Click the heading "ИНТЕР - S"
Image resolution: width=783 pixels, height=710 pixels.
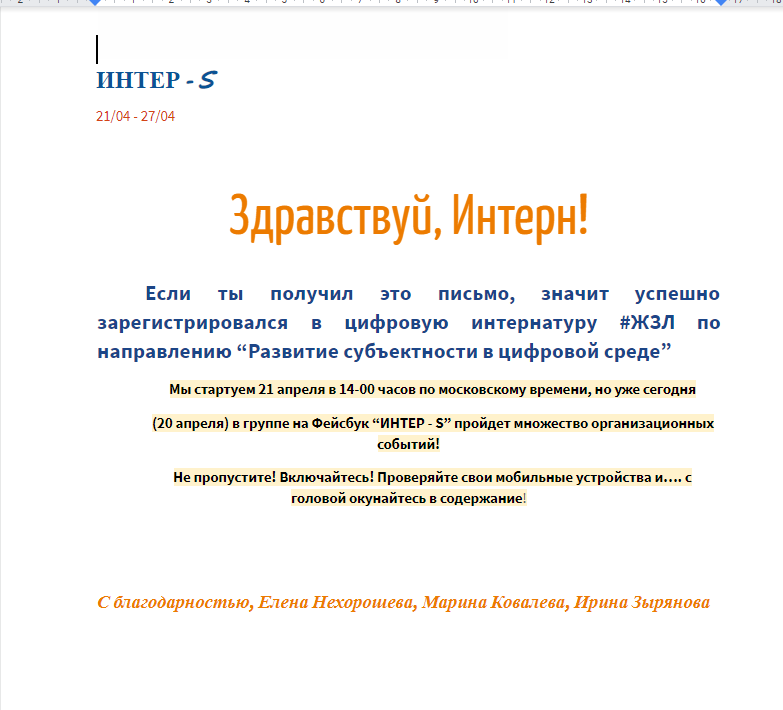tap(157, 80)
